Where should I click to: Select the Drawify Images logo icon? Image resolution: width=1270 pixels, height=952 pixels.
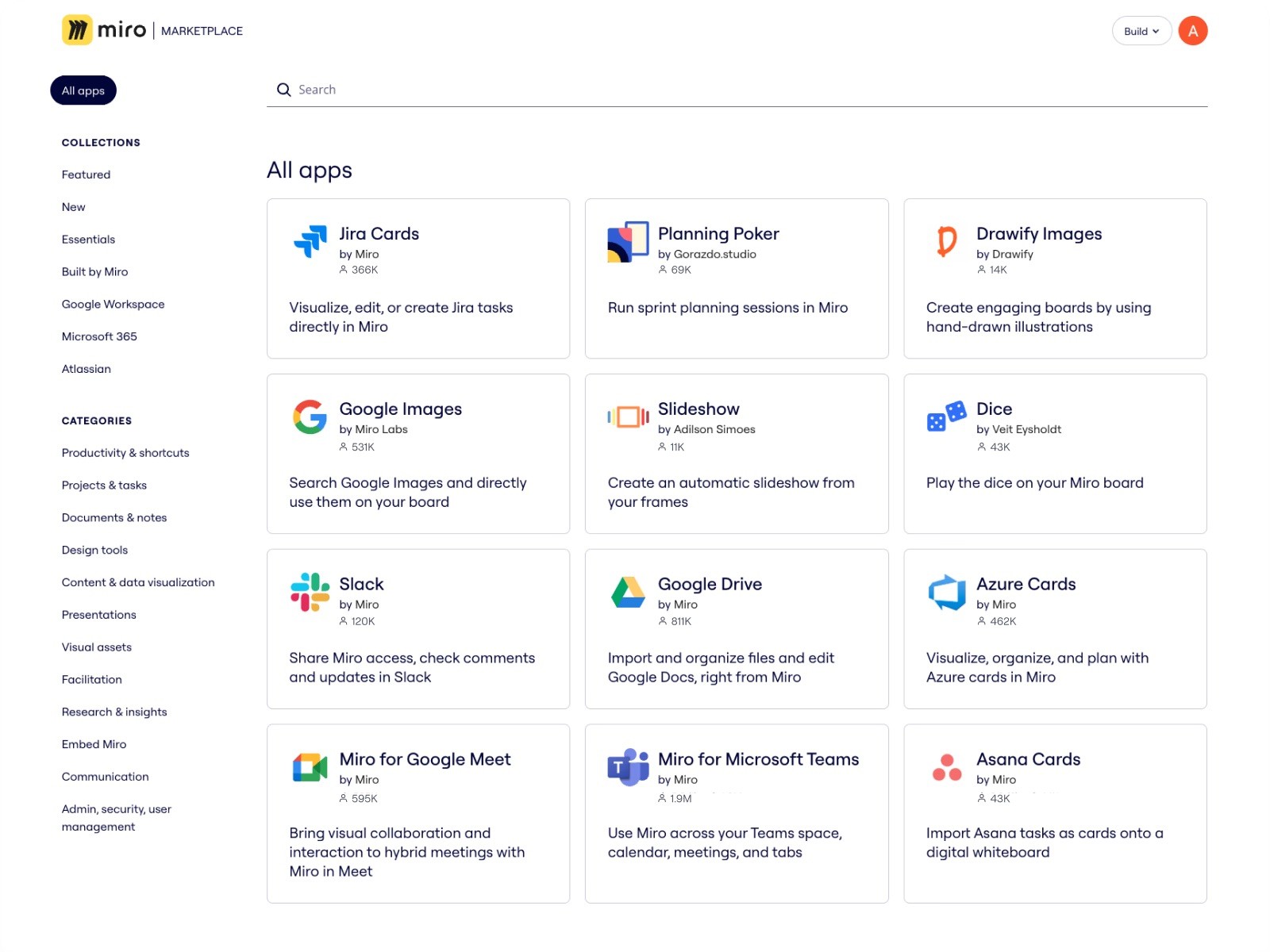(946, 241)
